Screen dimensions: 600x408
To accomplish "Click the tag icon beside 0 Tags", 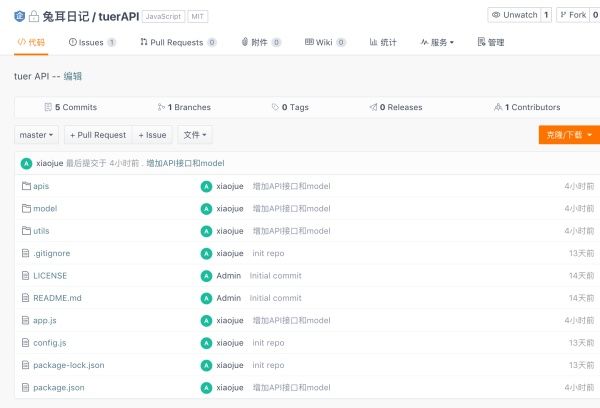I will [275, 107].
